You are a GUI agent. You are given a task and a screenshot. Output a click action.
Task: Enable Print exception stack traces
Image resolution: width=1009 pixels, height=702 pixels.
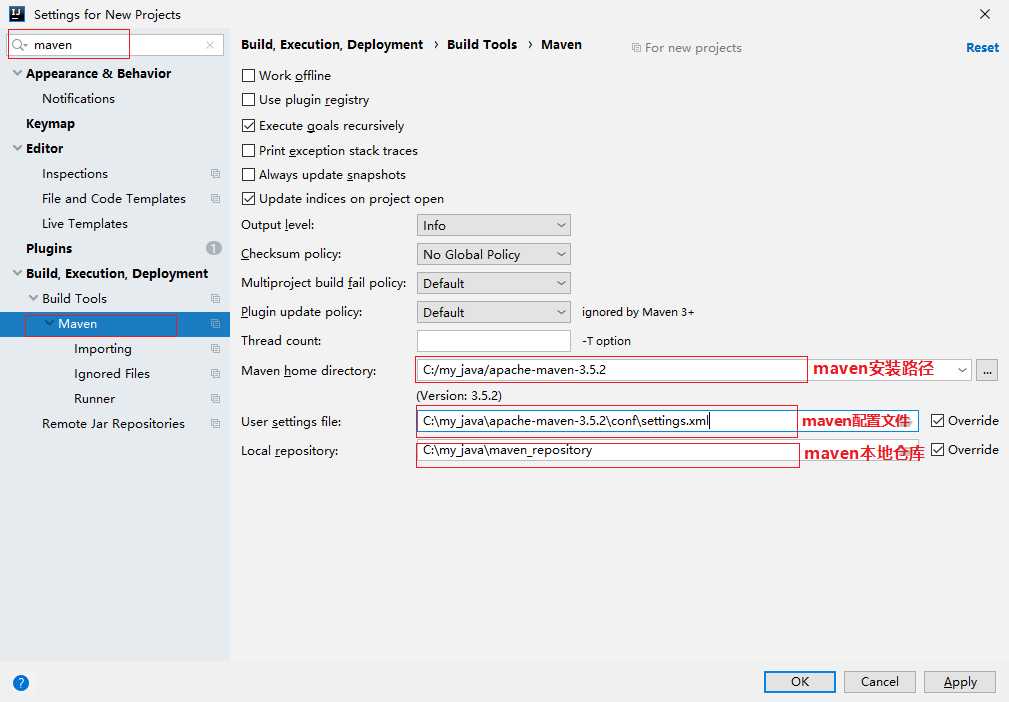(x=248, y=151)
